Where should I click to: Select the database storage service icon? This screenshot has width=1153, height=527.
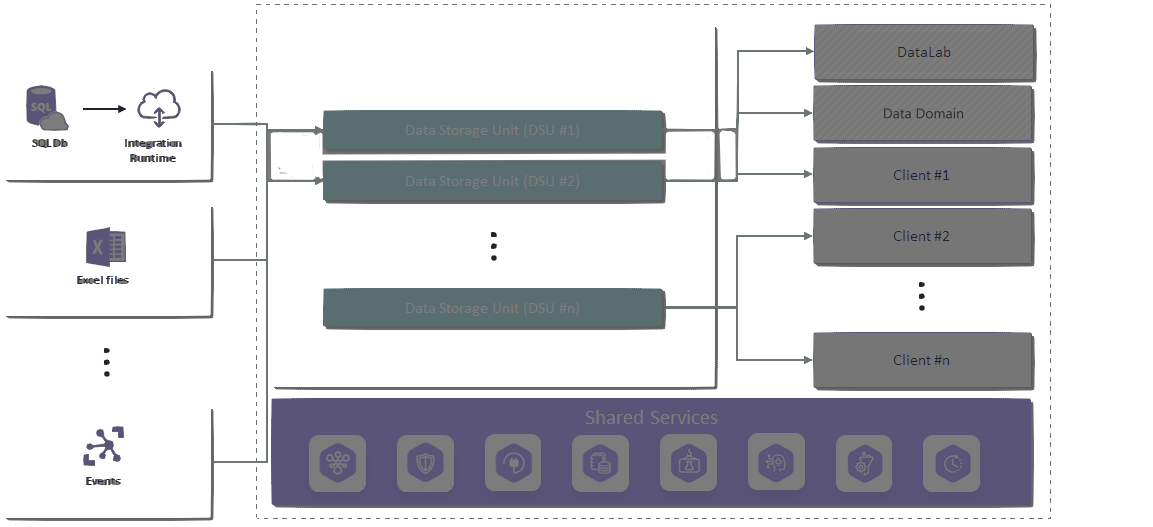tap(600, 462)
